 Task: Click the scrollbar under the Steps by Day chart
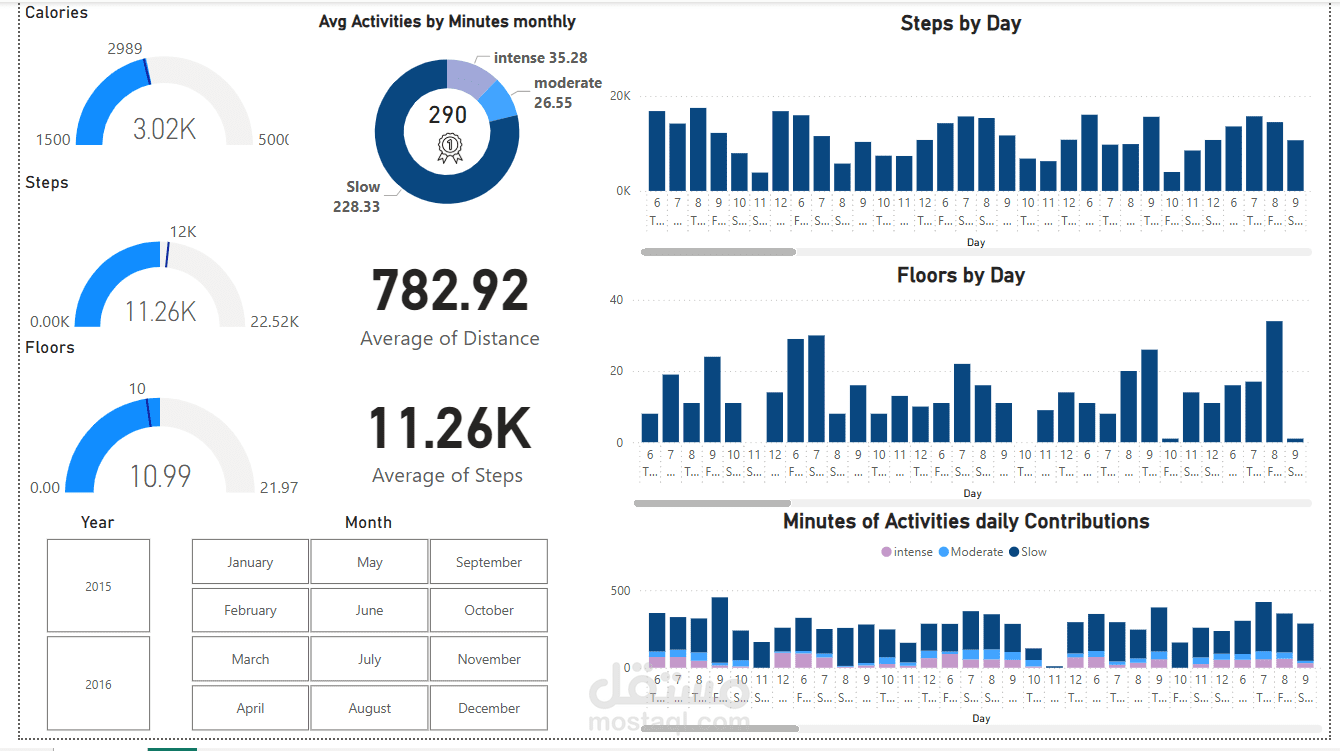click(717, 251)
